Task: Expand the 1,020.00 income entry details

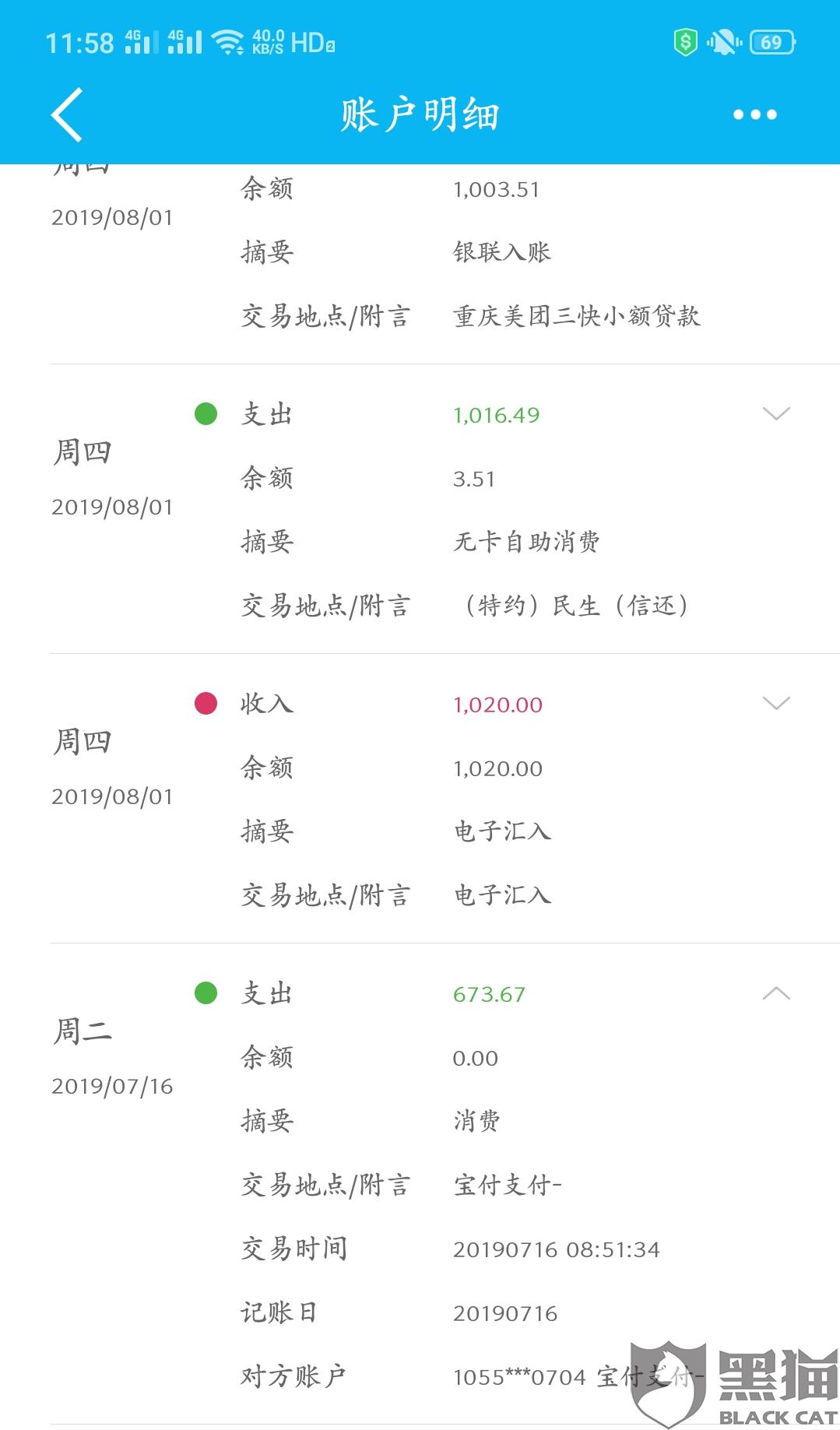Action: tap(776, 703)
